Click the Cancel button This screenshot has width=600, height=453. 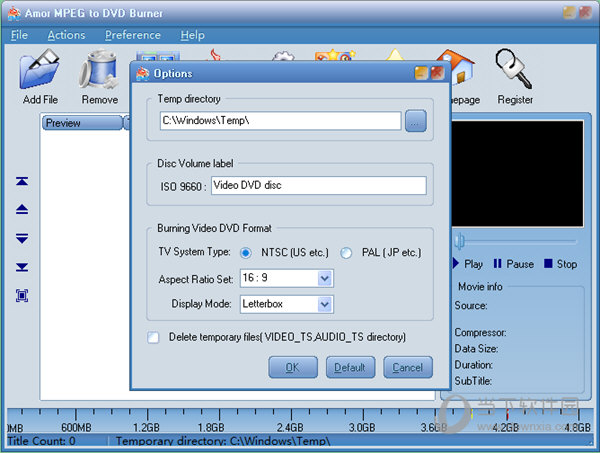408,367
